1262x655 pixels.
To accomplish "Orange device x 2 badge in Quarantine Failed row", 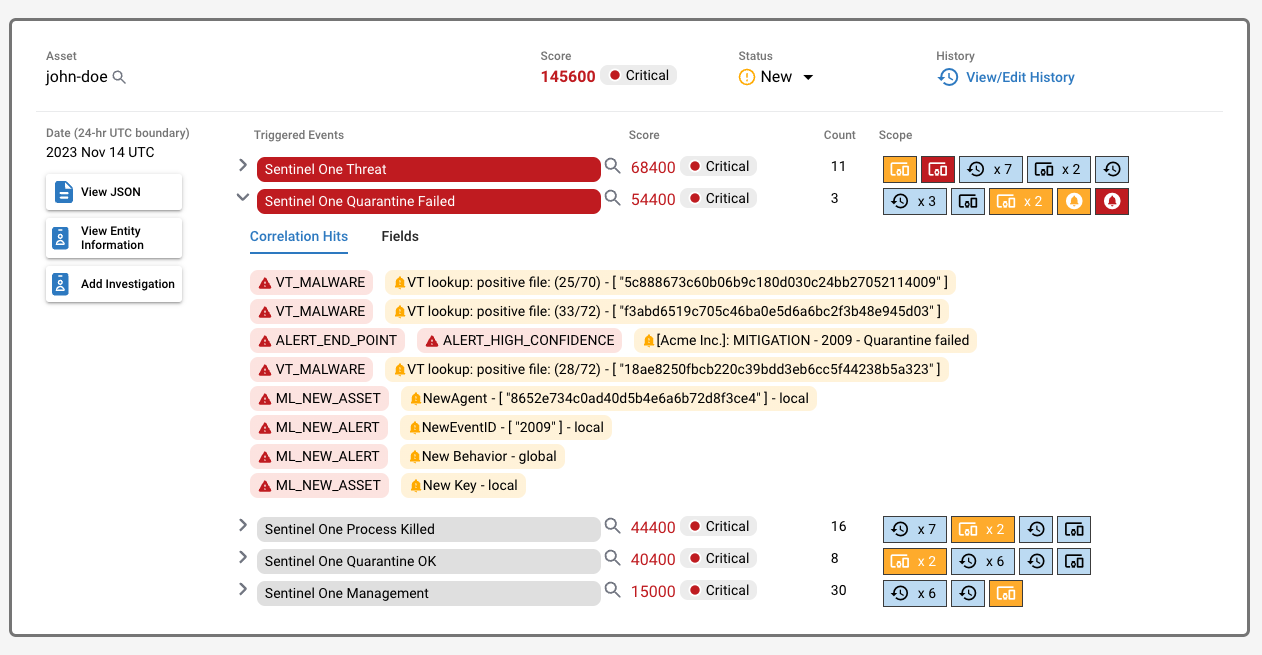I will (1021, 201).
